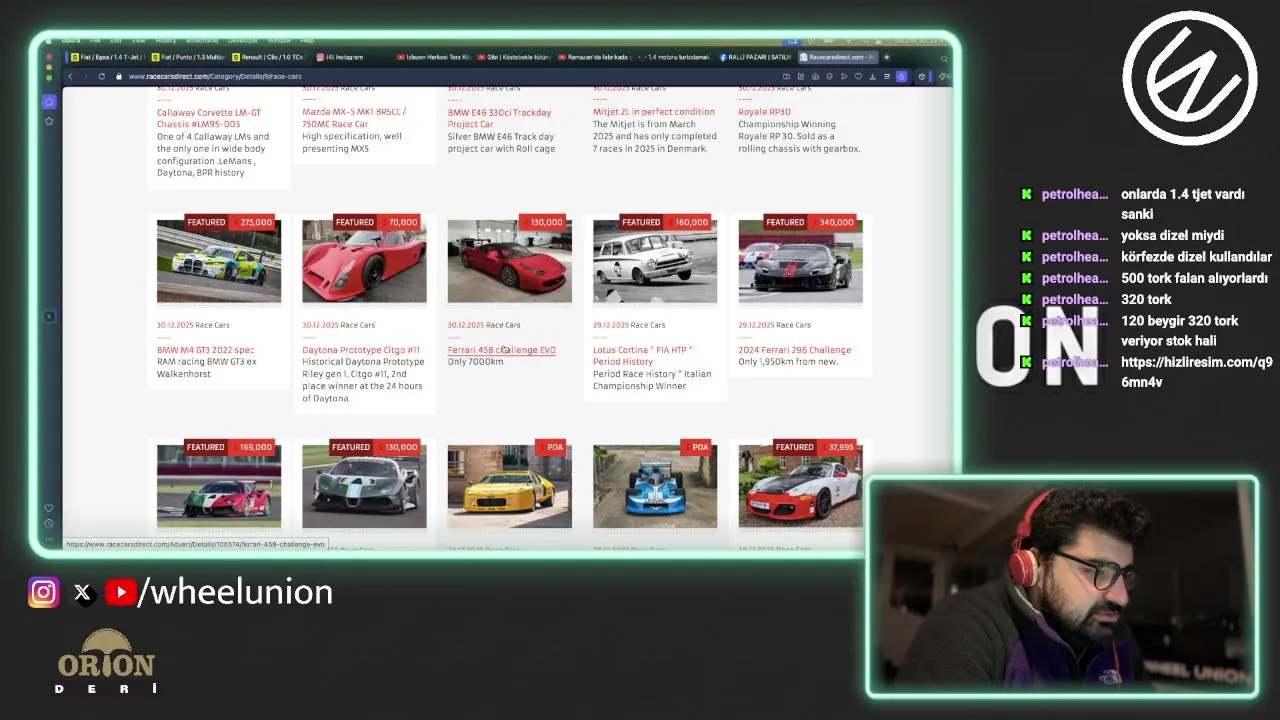Image resolution: width=1280 pixels, height=720 pixels.
Task: Open sidebar history clock icon
Action: (x=49, y=523)
